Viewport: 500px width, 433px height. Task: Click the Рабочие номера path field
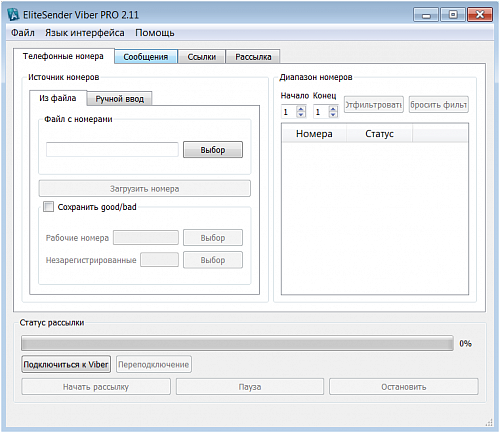[146, 238]
